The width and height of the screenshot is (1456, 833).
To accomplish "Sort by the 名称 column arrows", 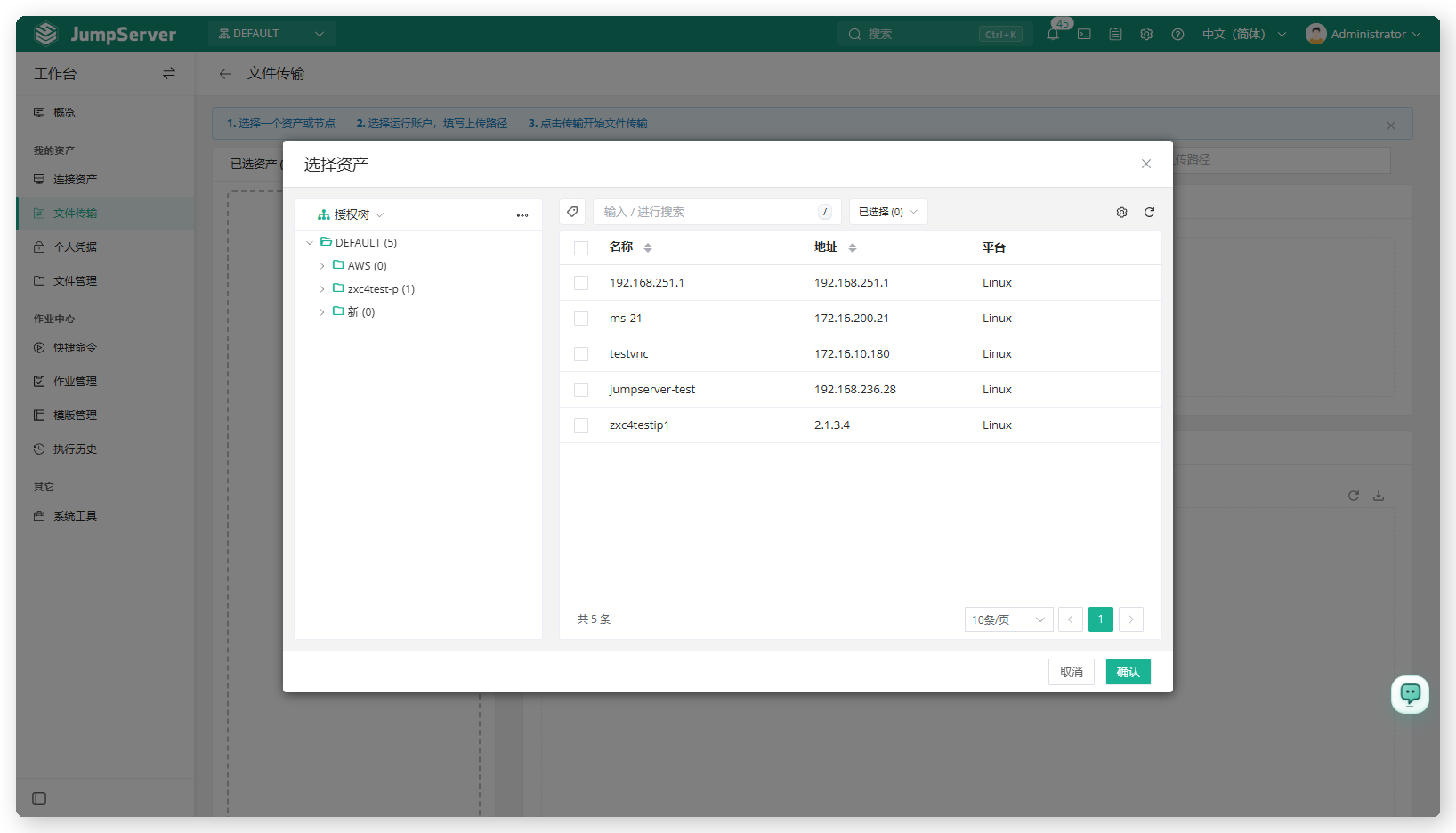I will click(x=648, y=247).
